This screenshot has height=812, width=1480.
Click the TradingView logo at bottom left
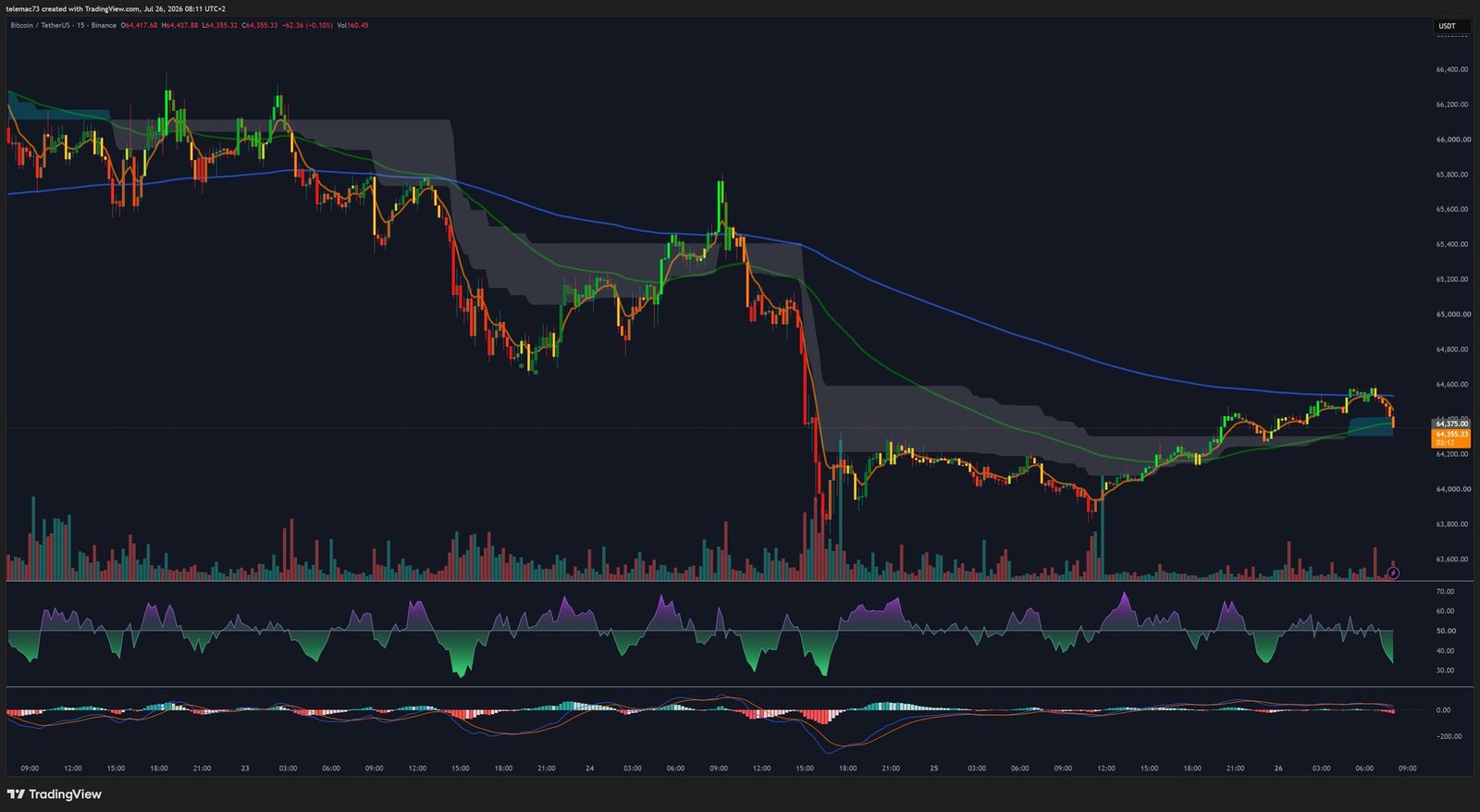(54, 794)
